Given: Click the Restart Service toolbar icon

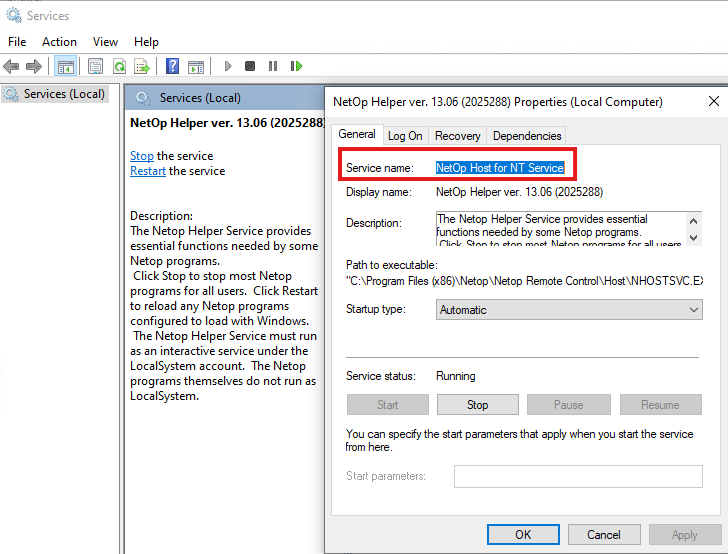Looking at the screenshot, I should click(x=296, y=66).
